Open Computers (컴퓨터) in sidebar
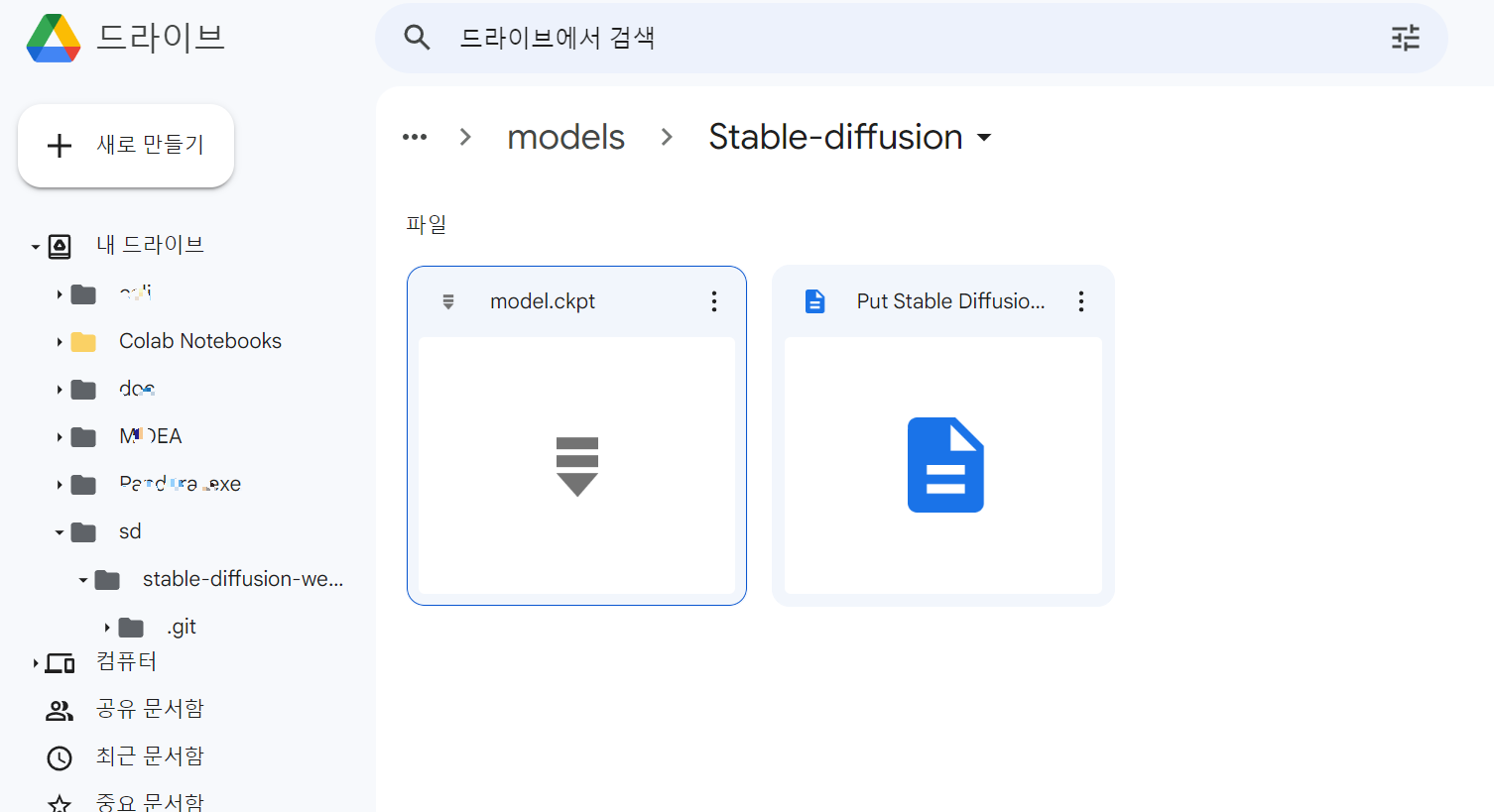The height and width of the screenshot is (812, 1494). coord(126,661)
